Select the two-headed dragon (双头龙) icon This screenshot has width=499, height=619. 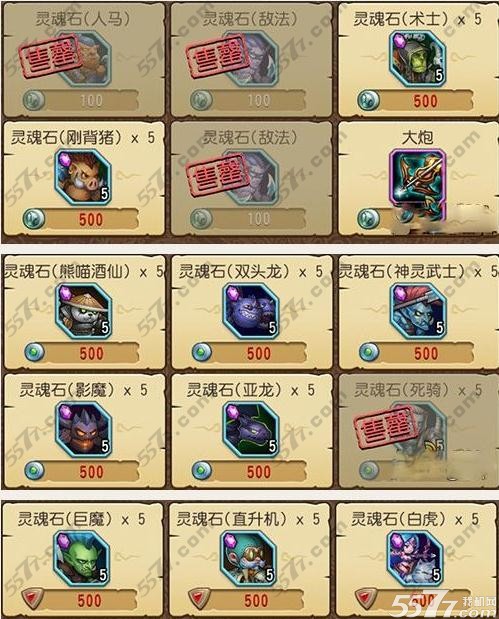pos(251,311)
